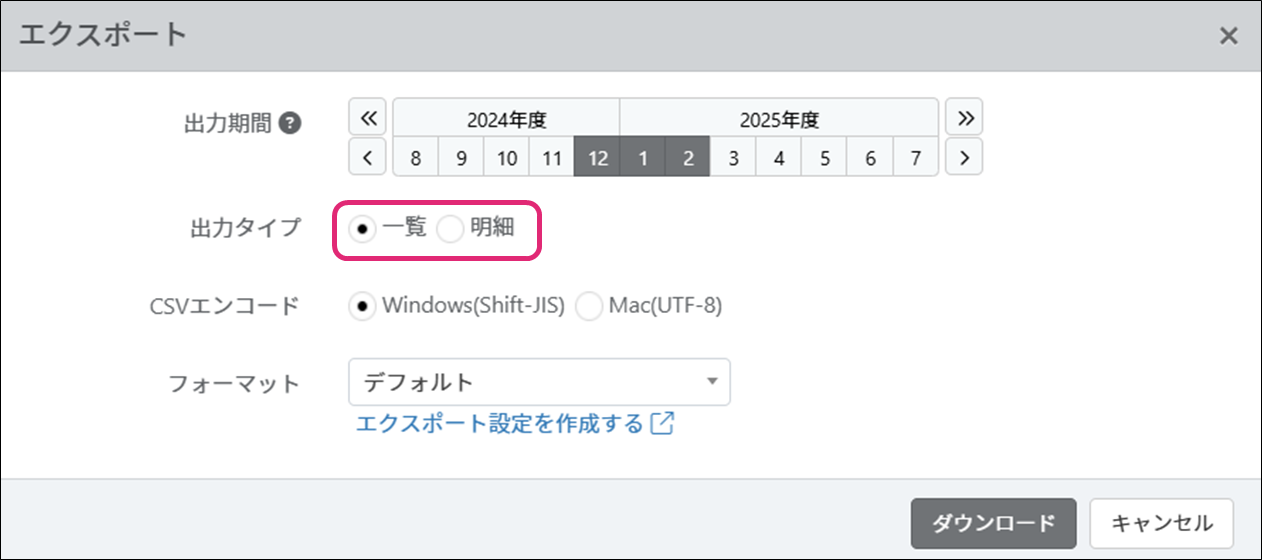
Task: Select the 2024年度 year header
Action: (506, 120)
